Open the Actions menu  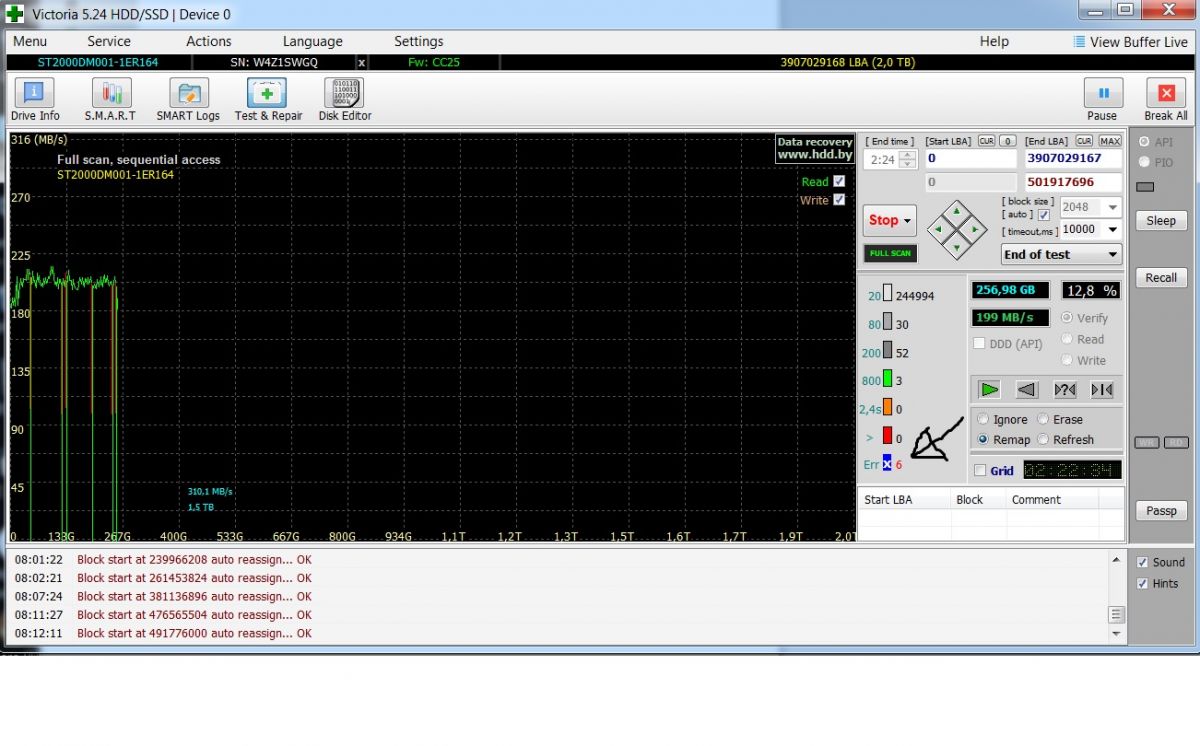point(209,41)
